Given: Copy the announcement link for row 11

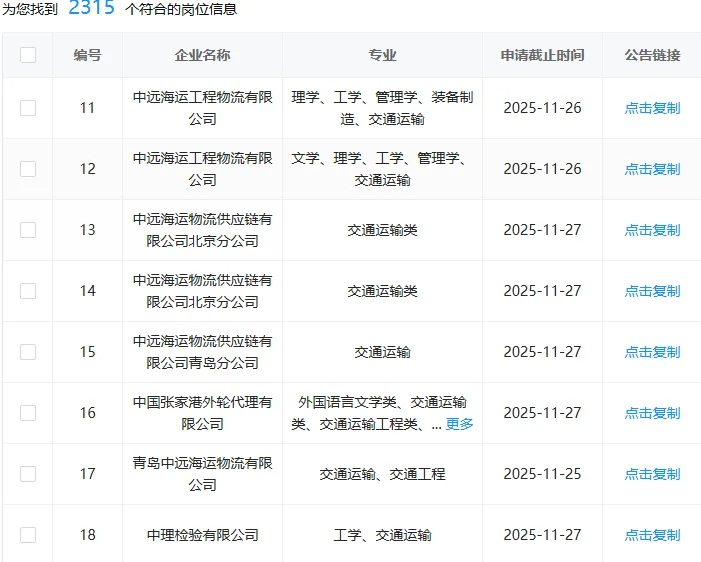Looking at the screenshot, I should (x=652, y=108).
